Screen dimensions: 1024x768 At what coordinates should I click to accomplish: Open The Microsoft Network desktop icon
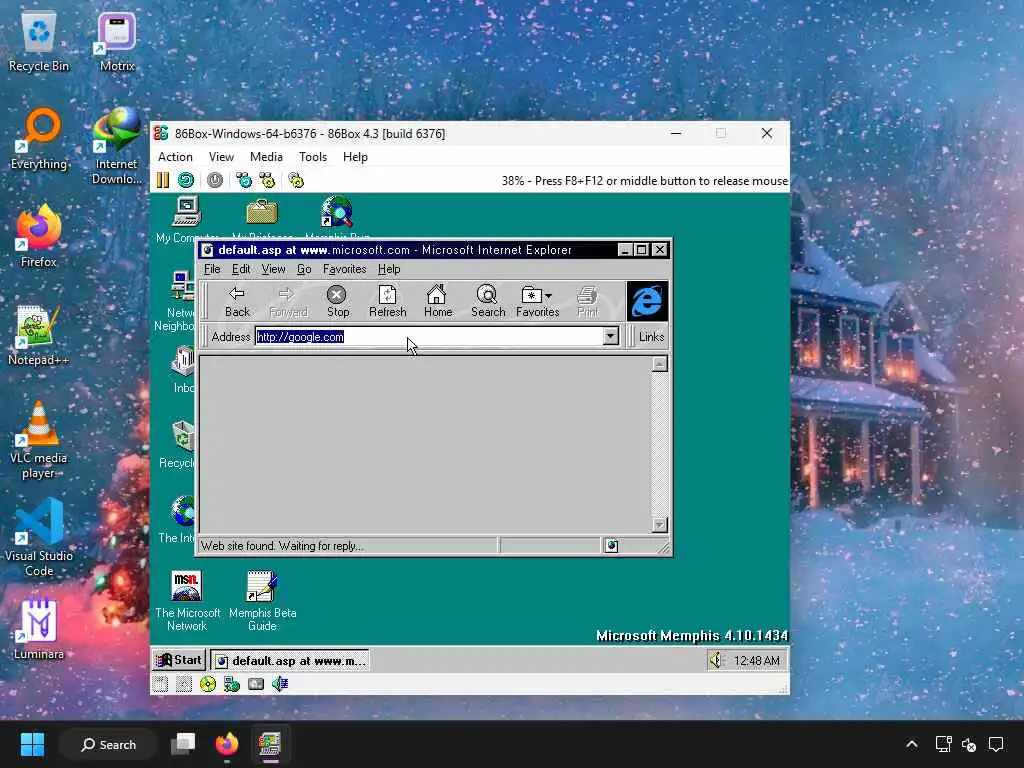187,601
